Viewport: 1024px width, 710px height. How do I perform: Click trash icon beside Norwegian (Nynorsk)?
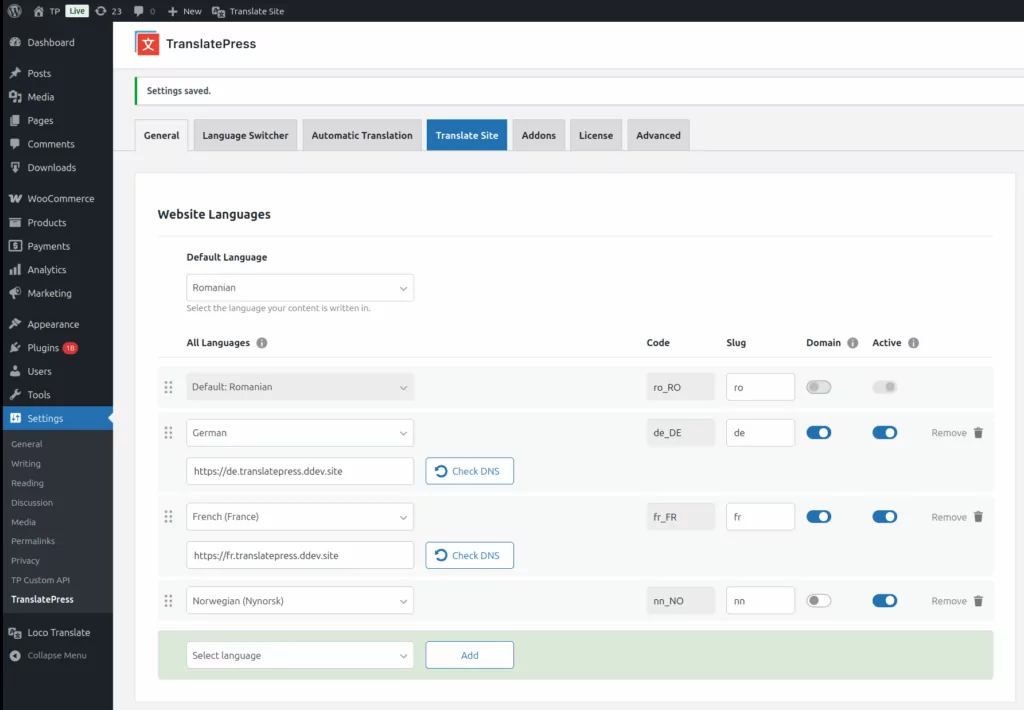tap(978, 601)
